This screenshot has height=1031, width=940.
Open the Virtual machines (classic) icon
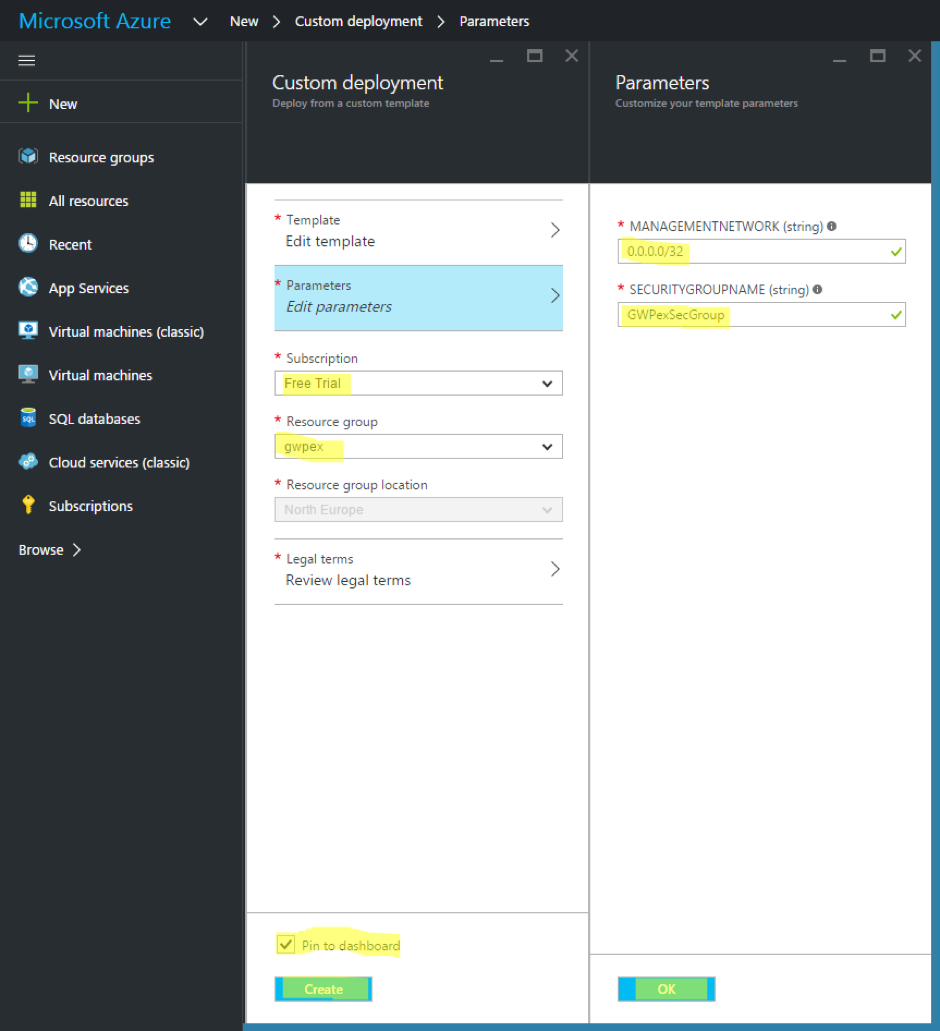[x=28, y=331]
